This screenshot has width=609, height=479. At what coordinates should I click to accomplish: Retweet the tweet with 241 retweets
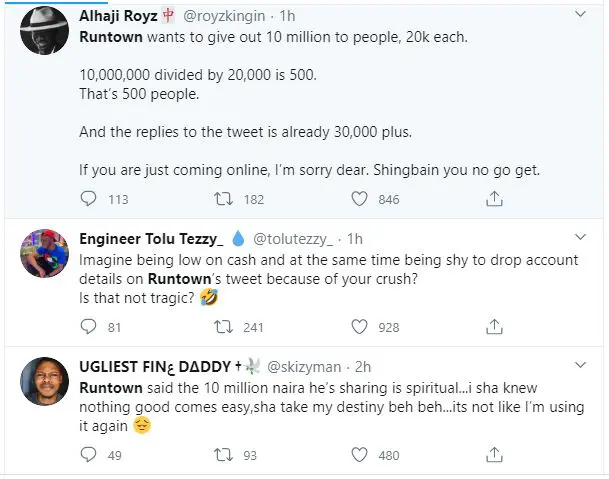tap(225, 326)
